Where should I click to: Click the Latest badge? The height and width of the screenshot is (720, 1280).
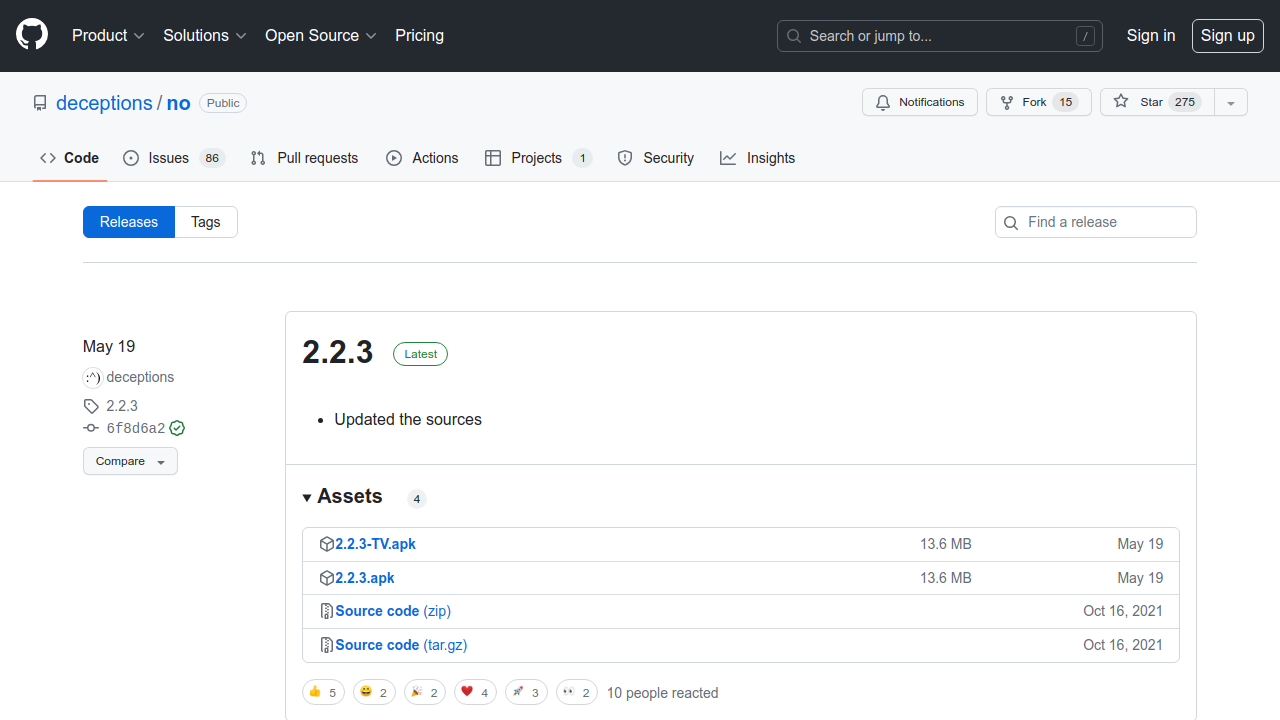pyautogui.click(x=420, y=354)
